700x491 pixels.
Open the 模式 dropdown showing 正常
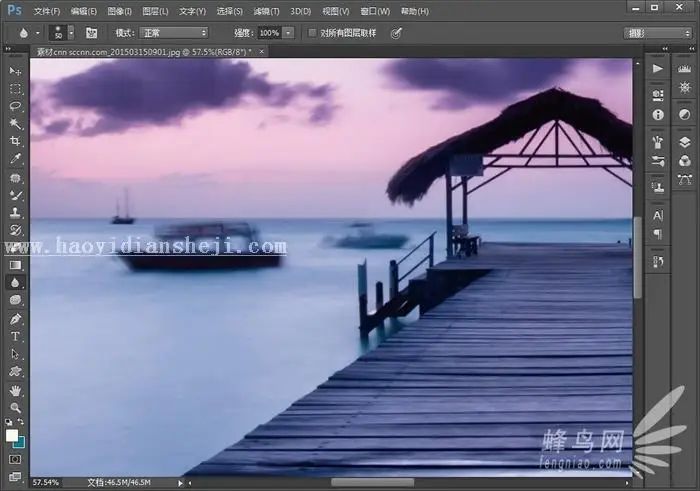tap(174, 33)
